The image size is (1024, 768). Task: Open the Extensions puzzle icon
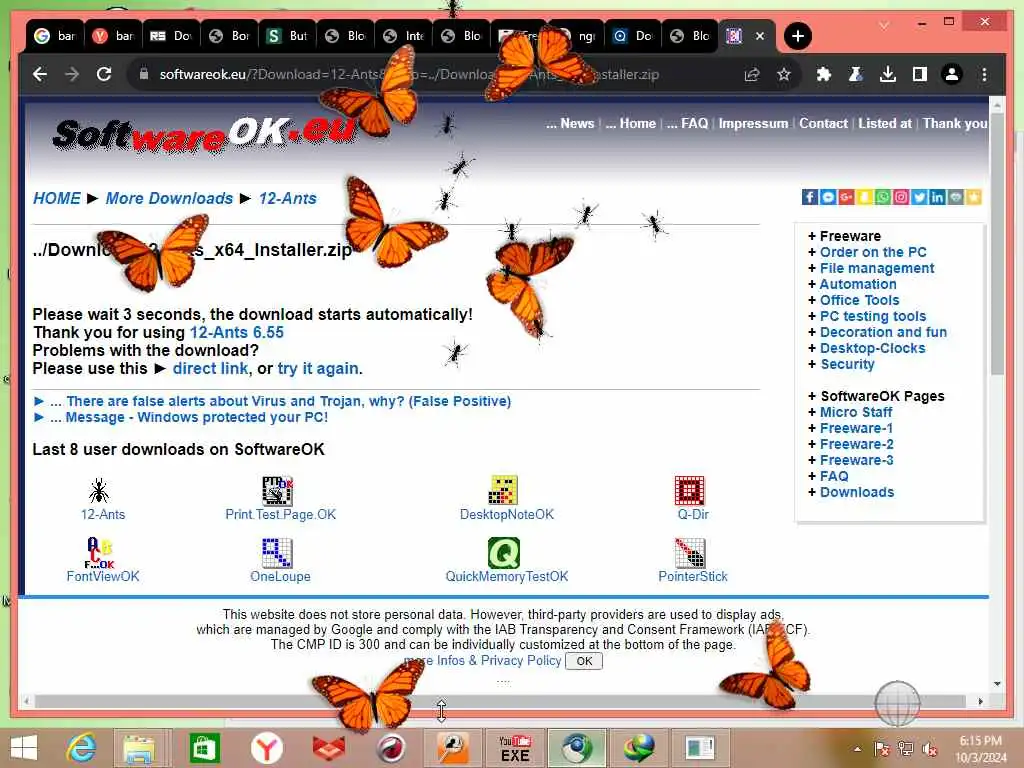click(x=824, y=74)
